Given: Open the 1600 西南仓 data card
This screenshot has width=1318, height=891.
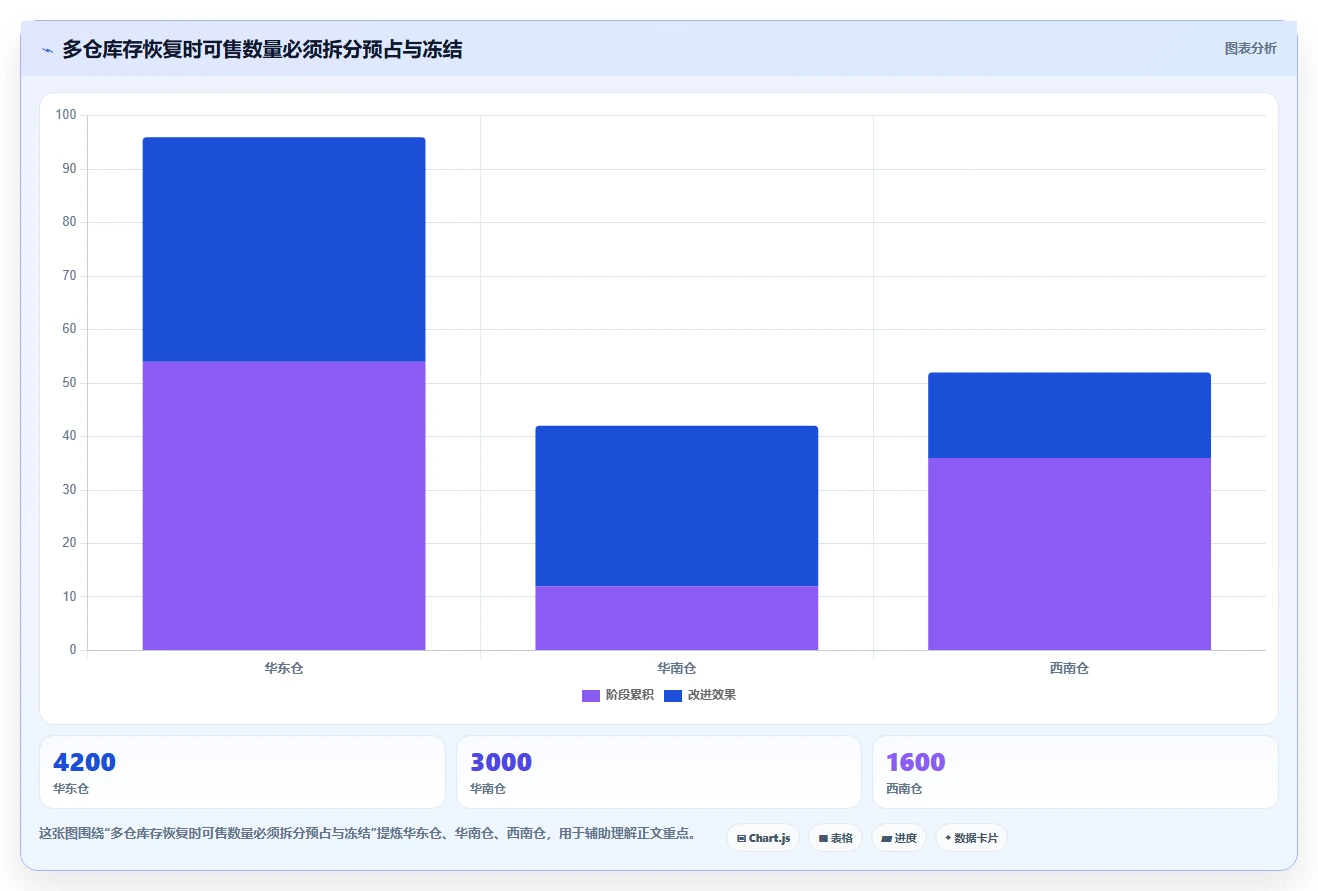Looking at the screenshot, I should (1075, 772).
